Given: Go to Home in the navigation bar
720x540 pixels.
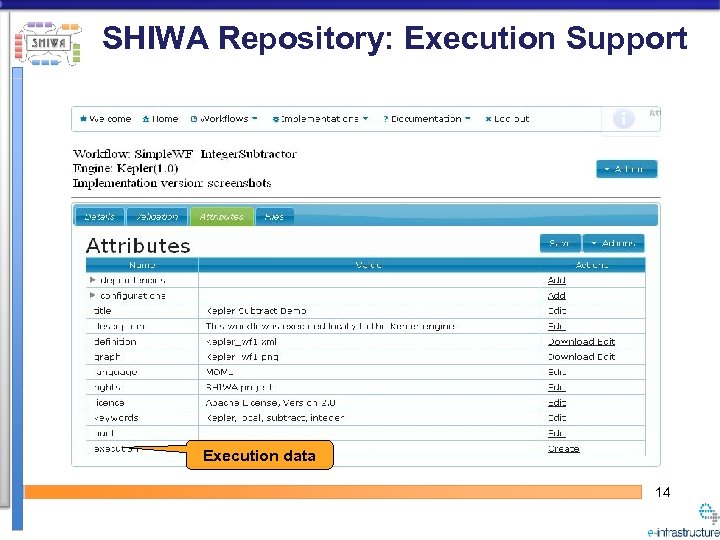Looking at the screenshot, I should pyautogui.click(x=160, y=119).
